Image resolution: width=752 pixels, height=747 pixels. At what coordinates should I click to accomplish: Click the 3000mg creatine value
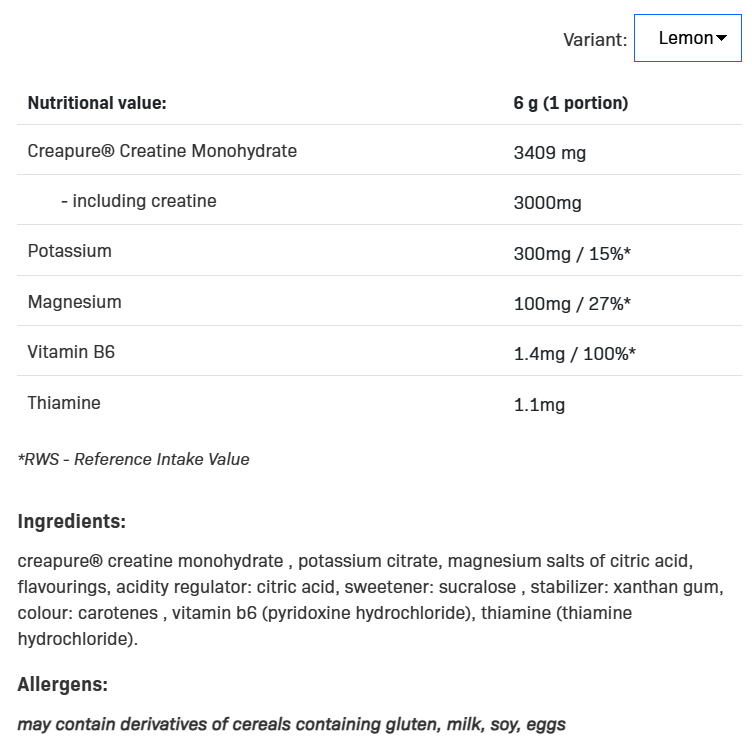pyautogui.click(x=547, y=203)
